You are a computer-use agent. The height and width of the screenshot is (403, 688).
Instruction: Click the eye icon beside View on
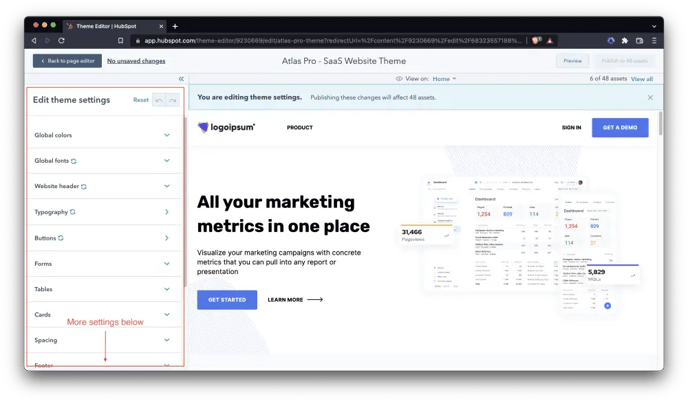point(399,79)
